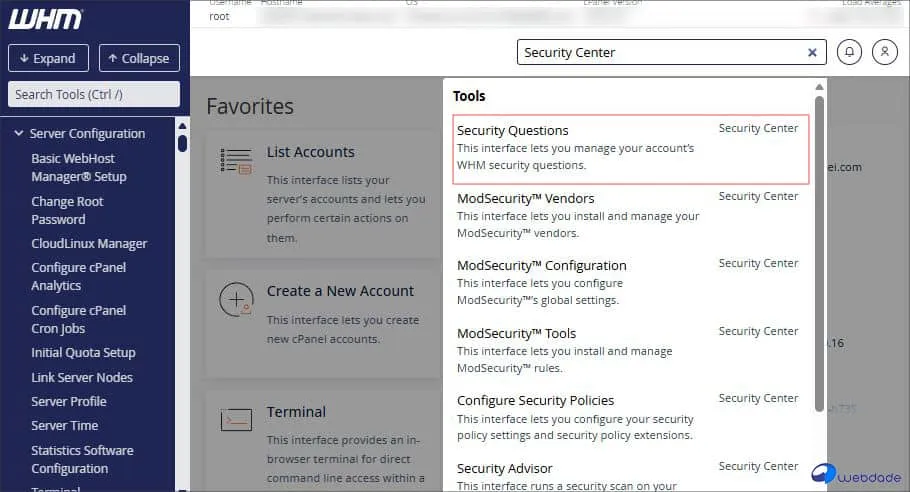
Task: Click the Tools heading in results
Action: [469, 96]
